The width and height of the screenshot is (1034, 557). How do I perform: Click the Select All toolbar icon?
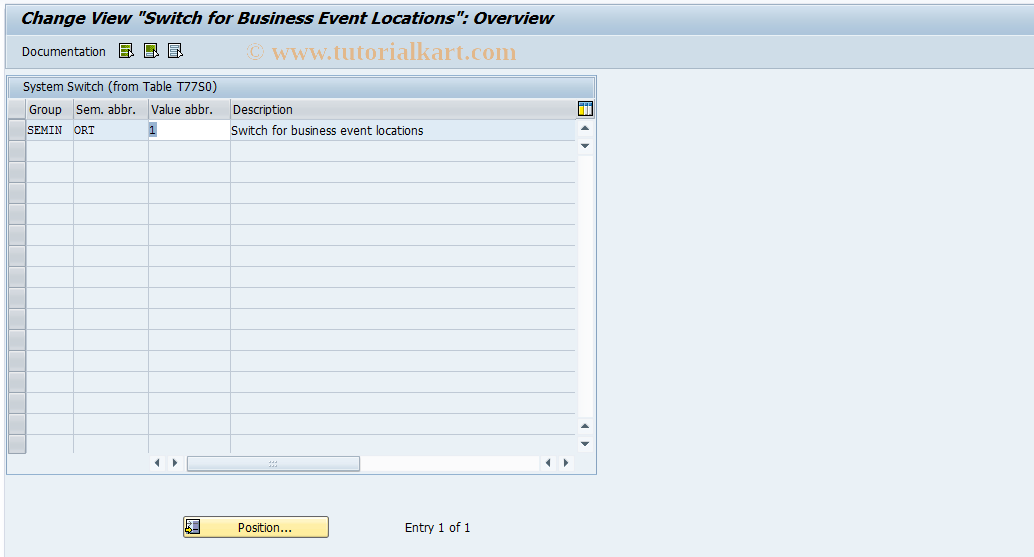pyautogui.click(x=126, y=51)
